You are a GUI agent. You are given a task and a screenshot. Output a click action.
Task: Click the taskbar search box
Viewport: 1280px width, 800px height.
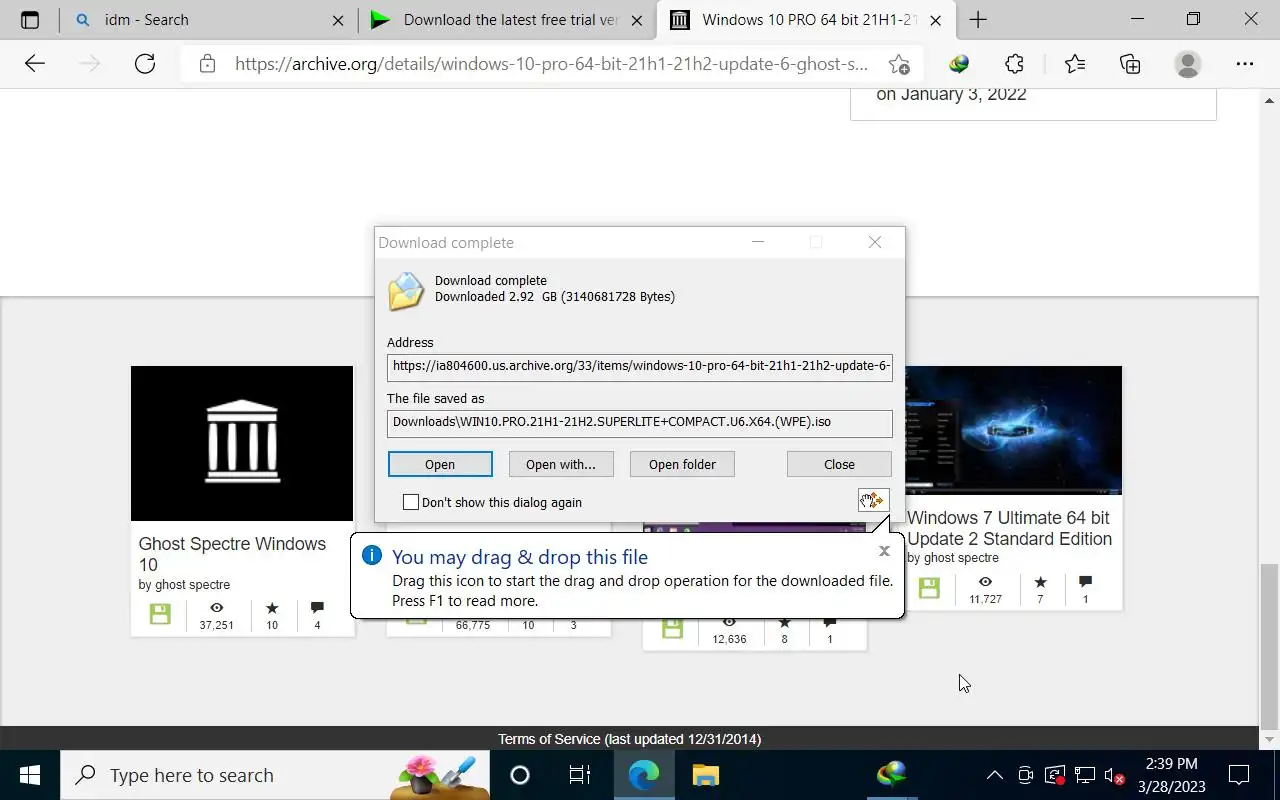point(275,775)
